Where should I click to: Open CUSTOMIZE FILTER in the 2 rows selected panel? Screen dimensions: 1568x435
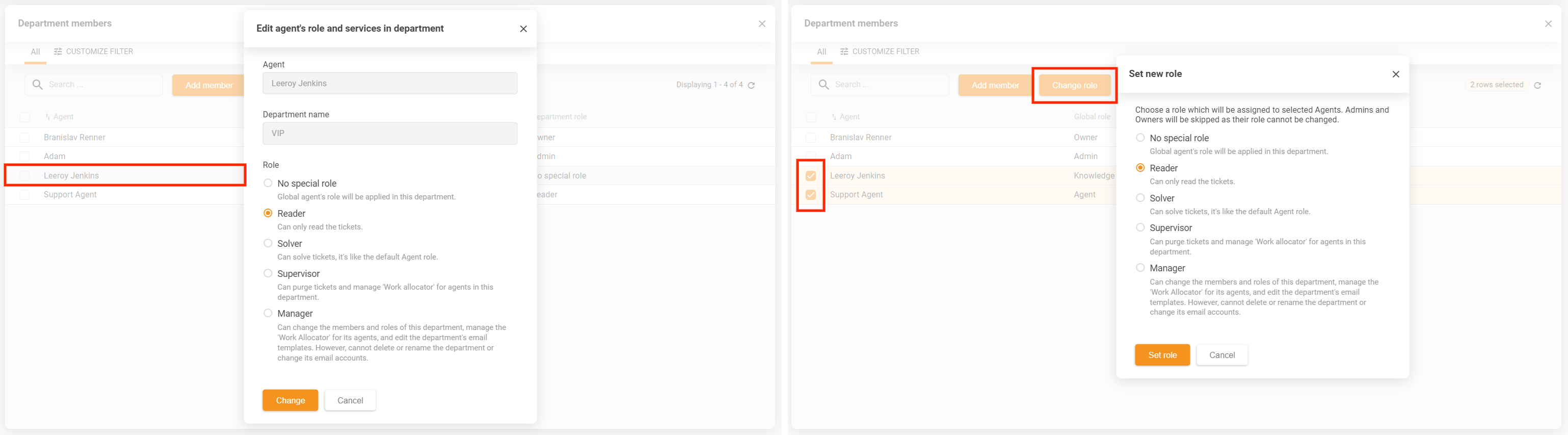(880, 52)
